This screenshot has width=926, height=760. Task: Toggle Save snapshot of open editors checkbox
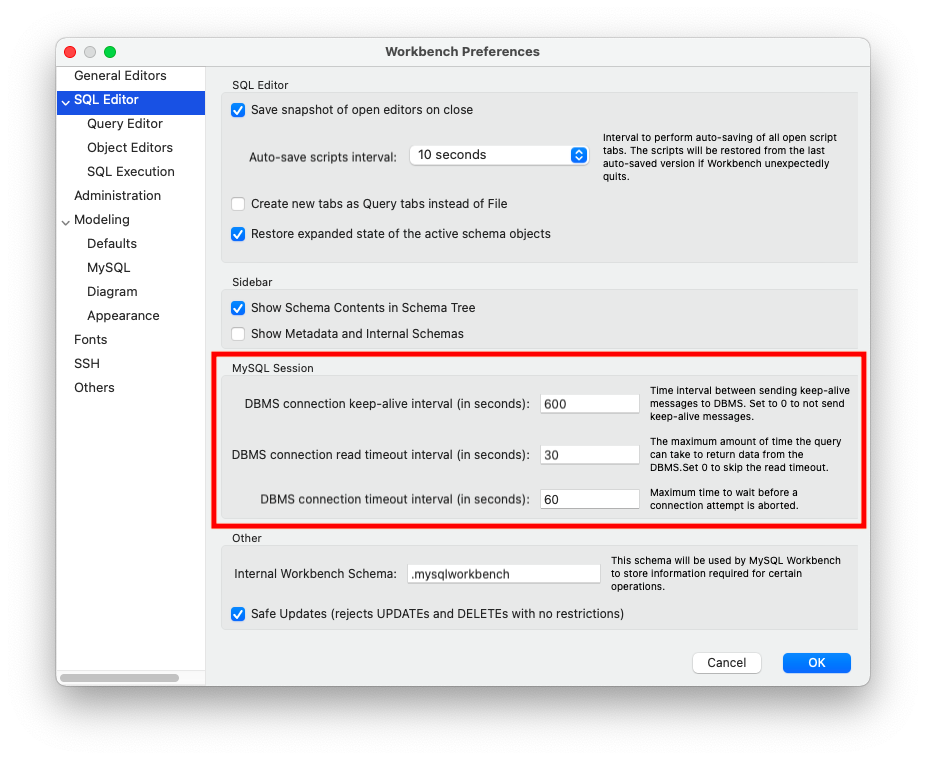click(238, 110)
